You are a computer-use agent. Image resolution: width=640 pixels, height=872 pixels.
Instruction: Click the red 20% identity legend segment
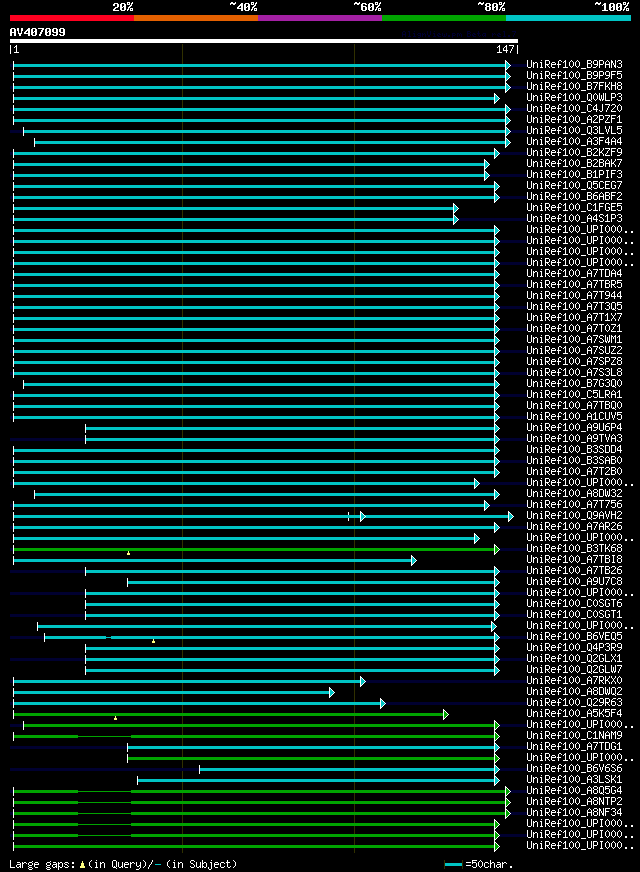point(72,18)
